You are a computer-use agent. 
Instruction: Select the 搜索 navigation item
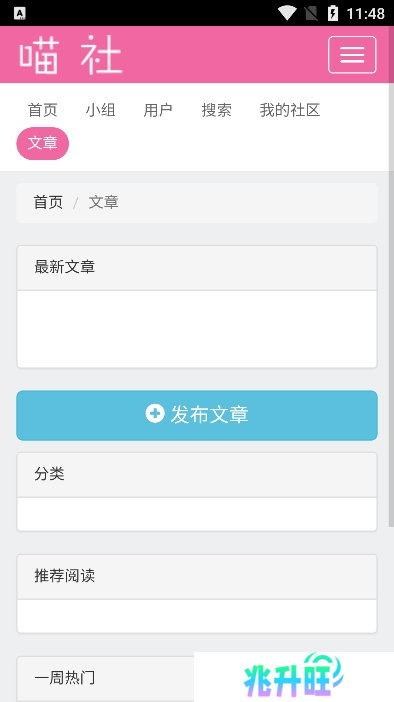pyautogui.click(x=216, y=110)
